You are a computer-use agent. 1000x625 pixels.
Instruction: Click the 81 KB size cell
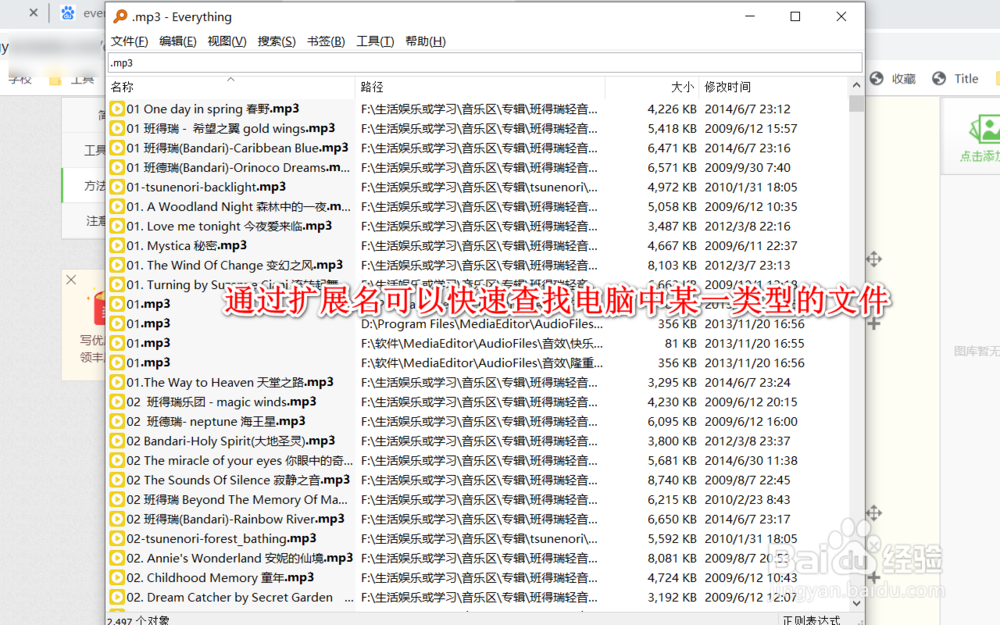[680, 343]
